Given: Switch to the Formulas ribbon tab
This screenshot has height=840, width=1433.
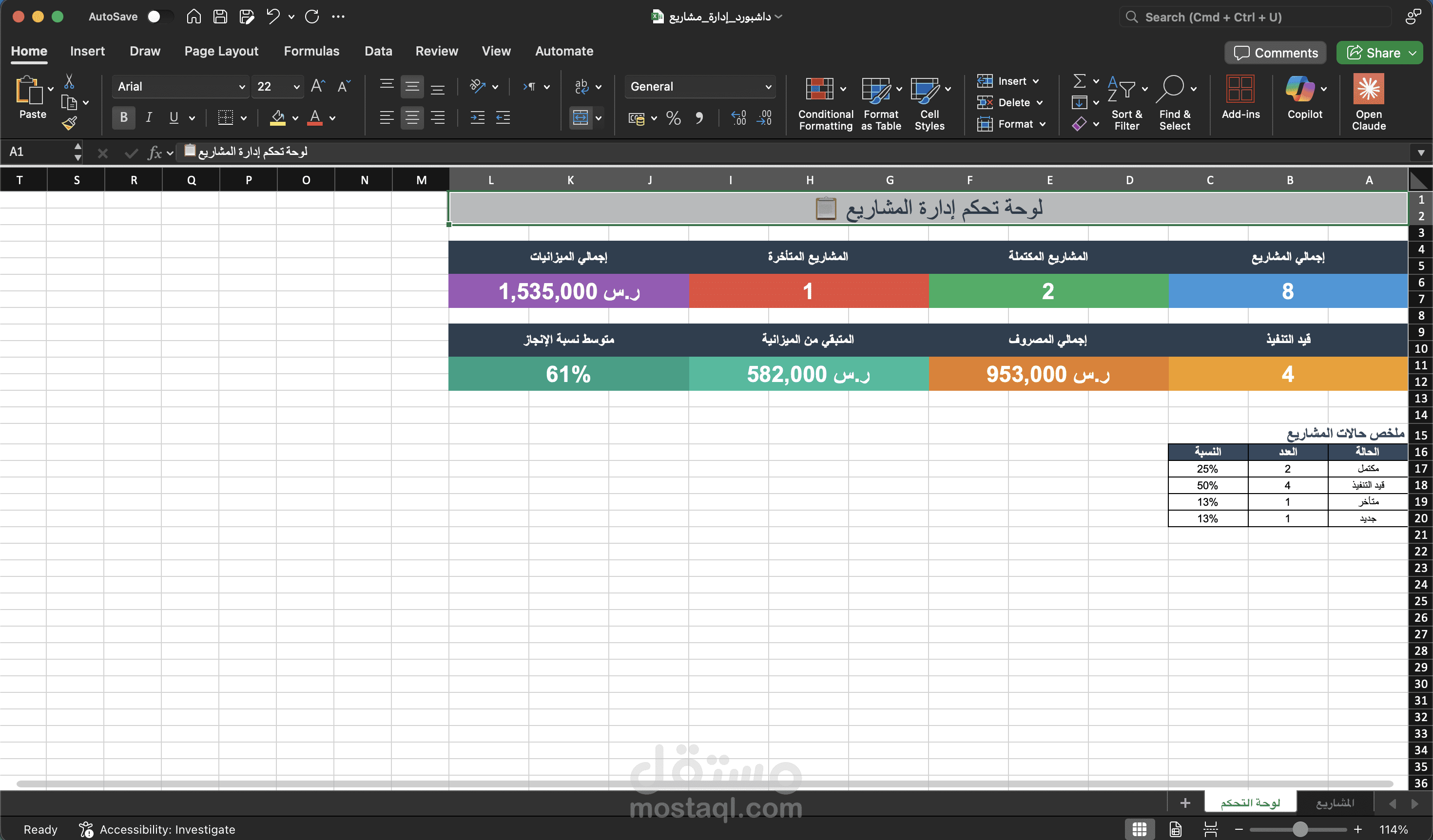Looking at the screenshot, I should (x=311, y=51).
